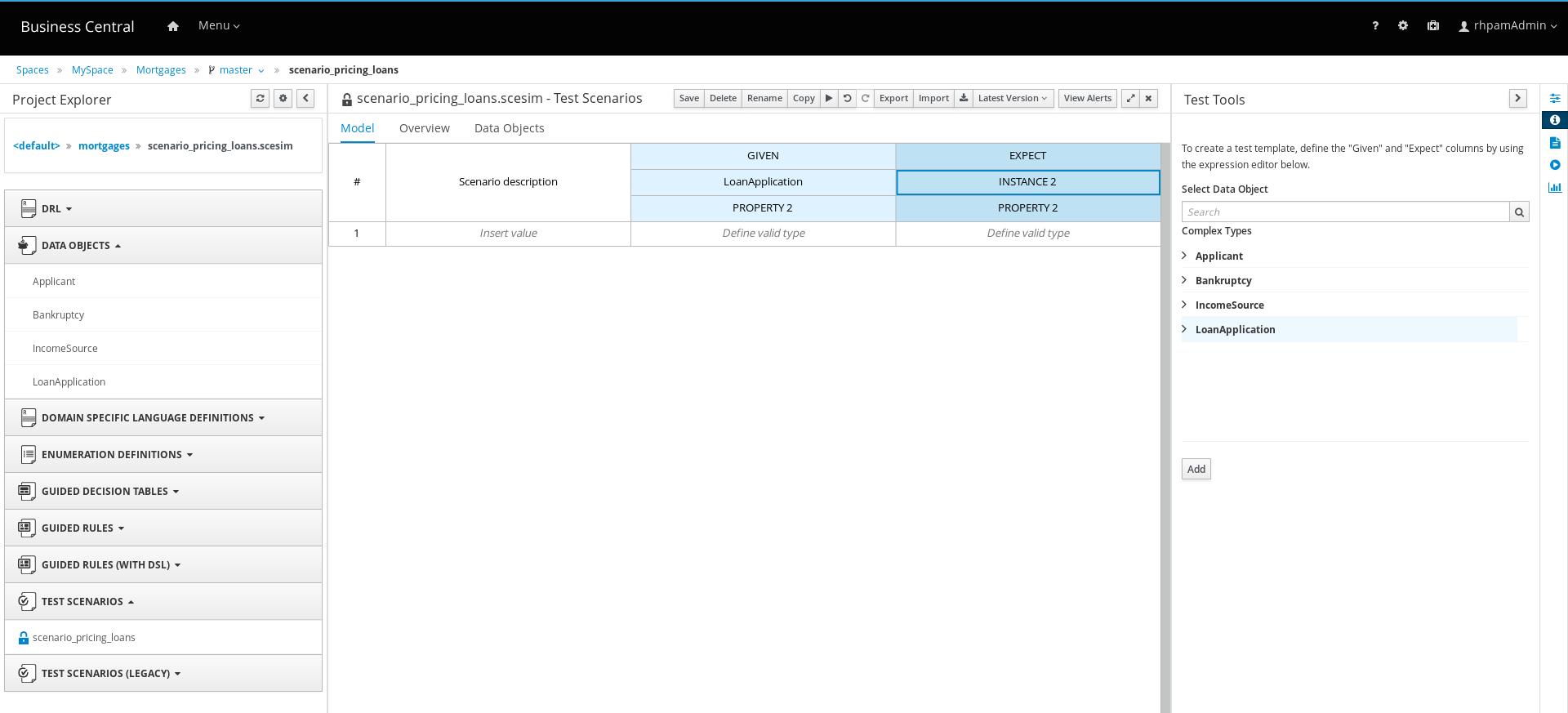This screenshot has width=1568, height=713.
Task: Go to the Business Central home icon
Action: click(173, 26)
